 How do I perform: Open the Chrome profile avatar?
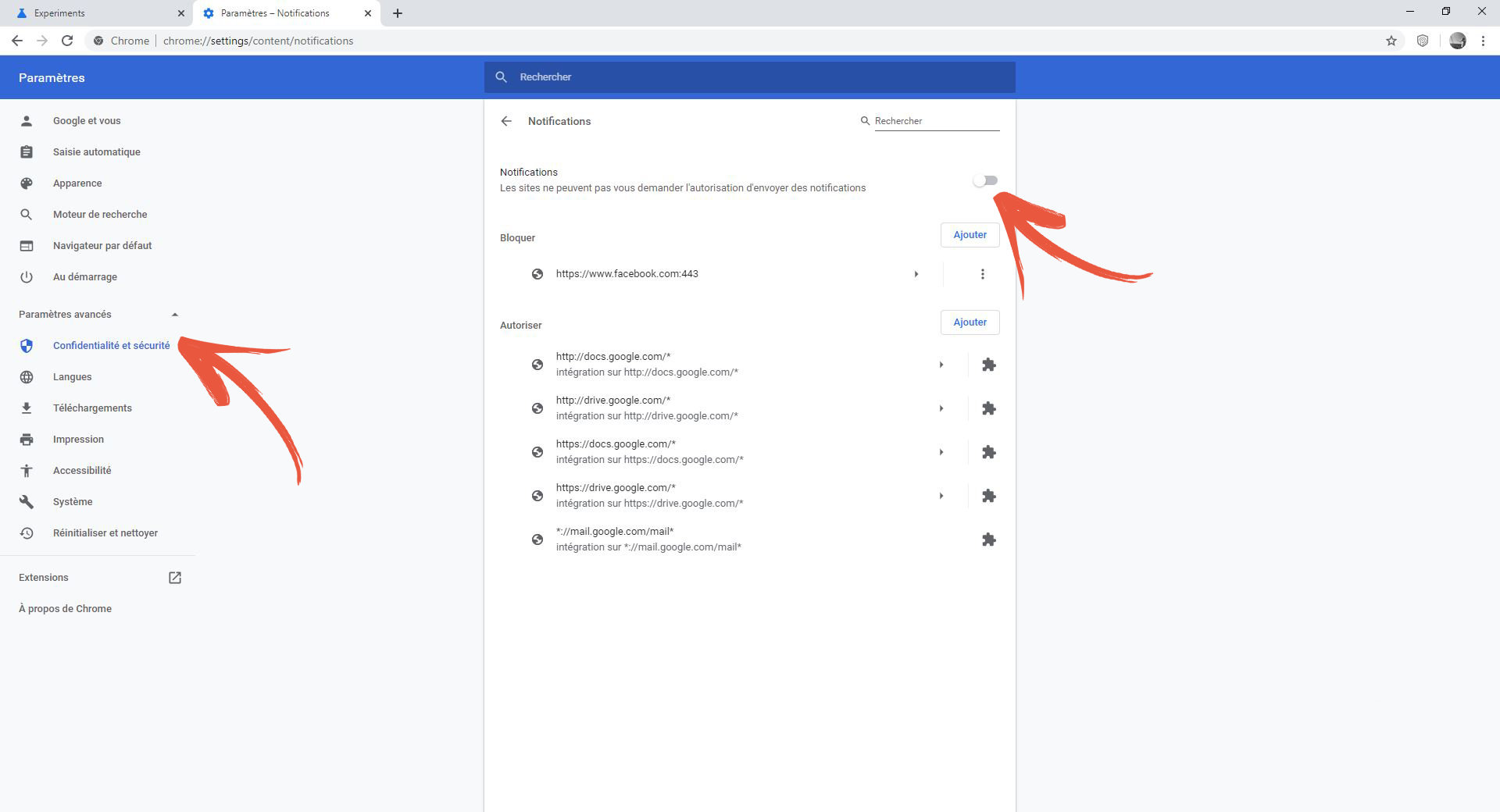(x=1458, y=41)
